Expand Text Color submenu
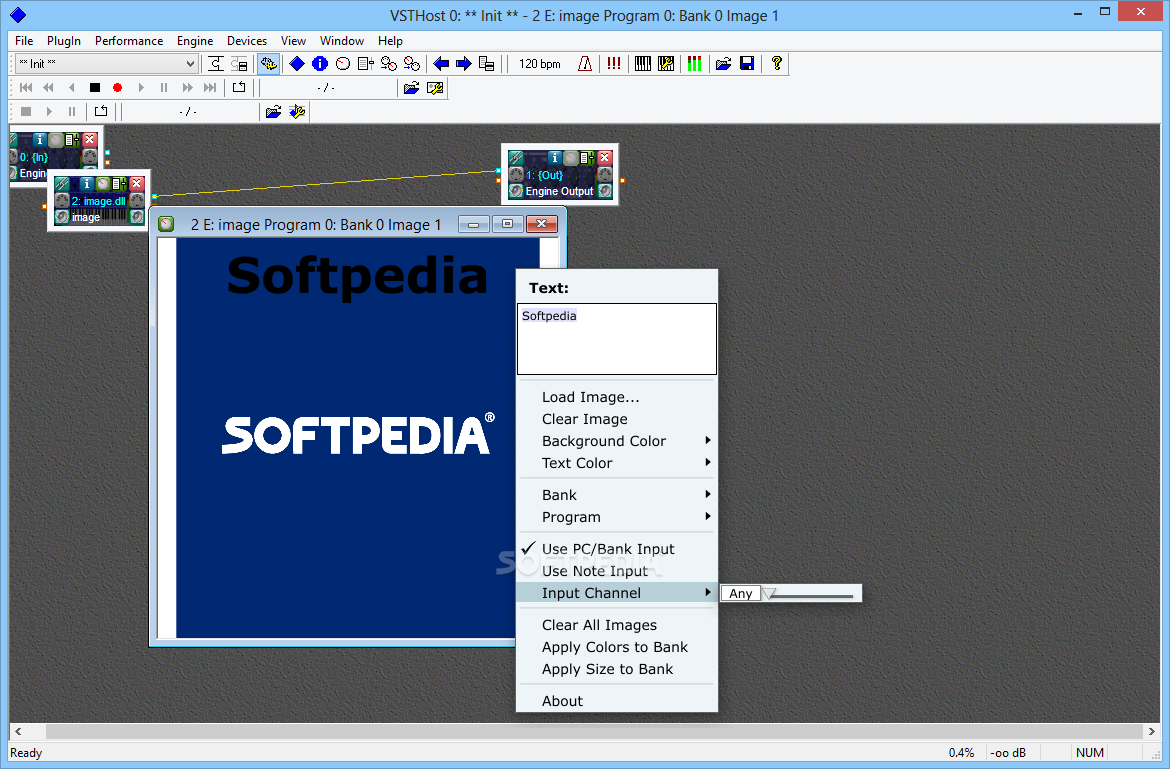Screen dimensions: 1170x769 (616, 463)
